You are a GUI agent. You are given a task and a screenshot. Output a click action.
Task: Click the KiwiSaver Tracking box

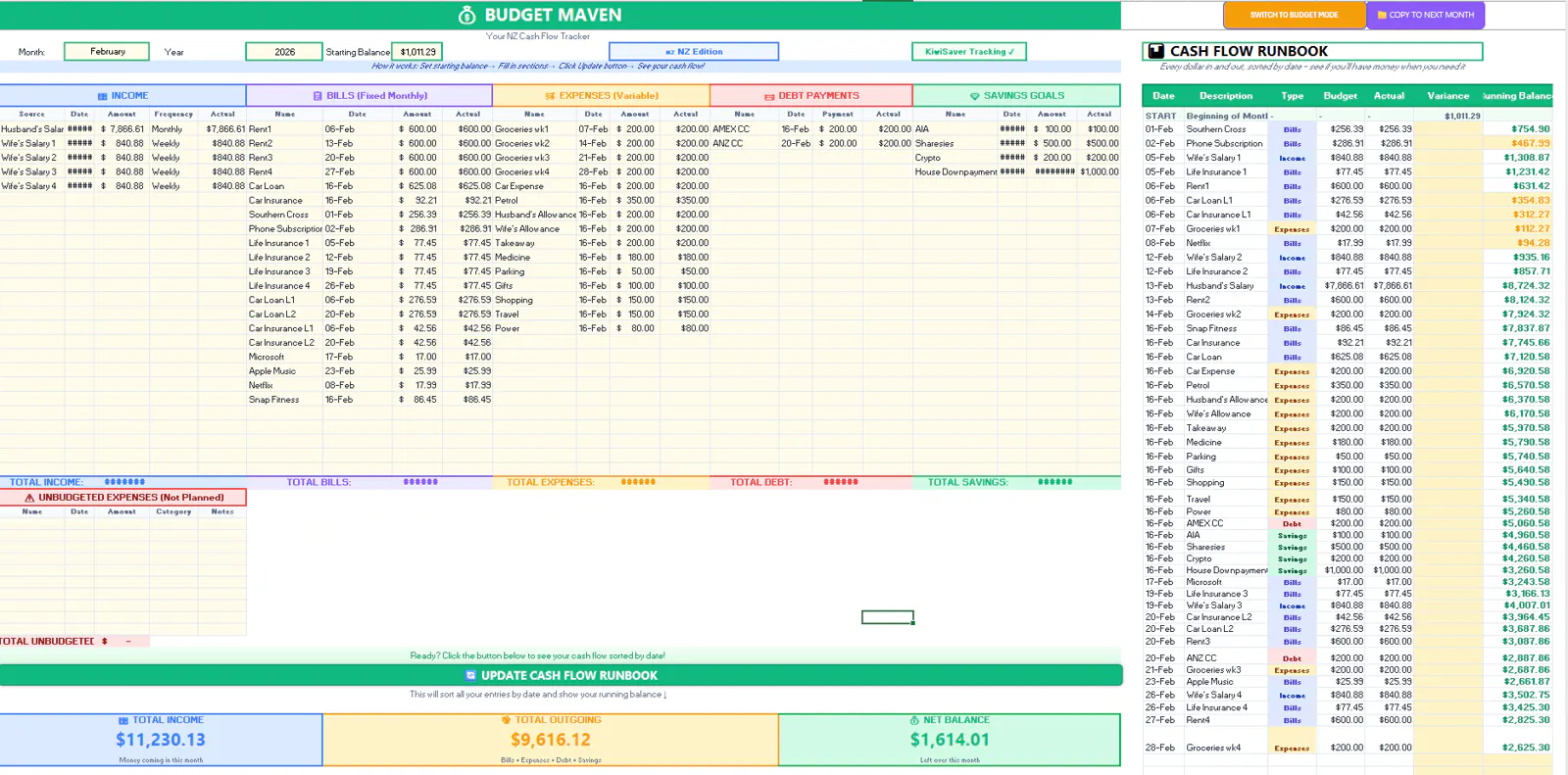click(x=969, y=52)
